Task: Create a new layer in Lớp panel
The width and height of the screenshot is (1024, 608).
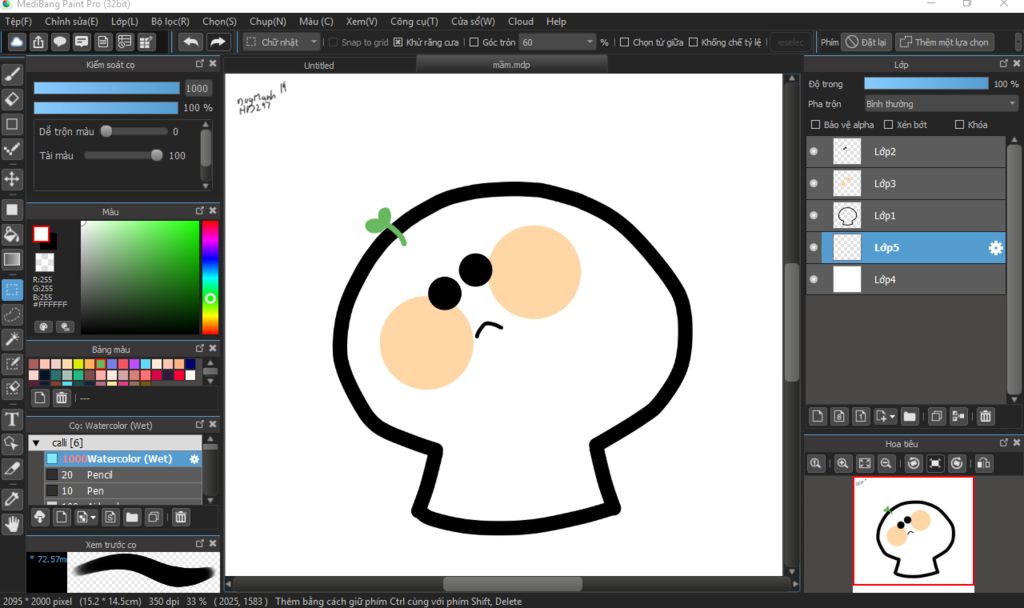Action: point(818,416)
